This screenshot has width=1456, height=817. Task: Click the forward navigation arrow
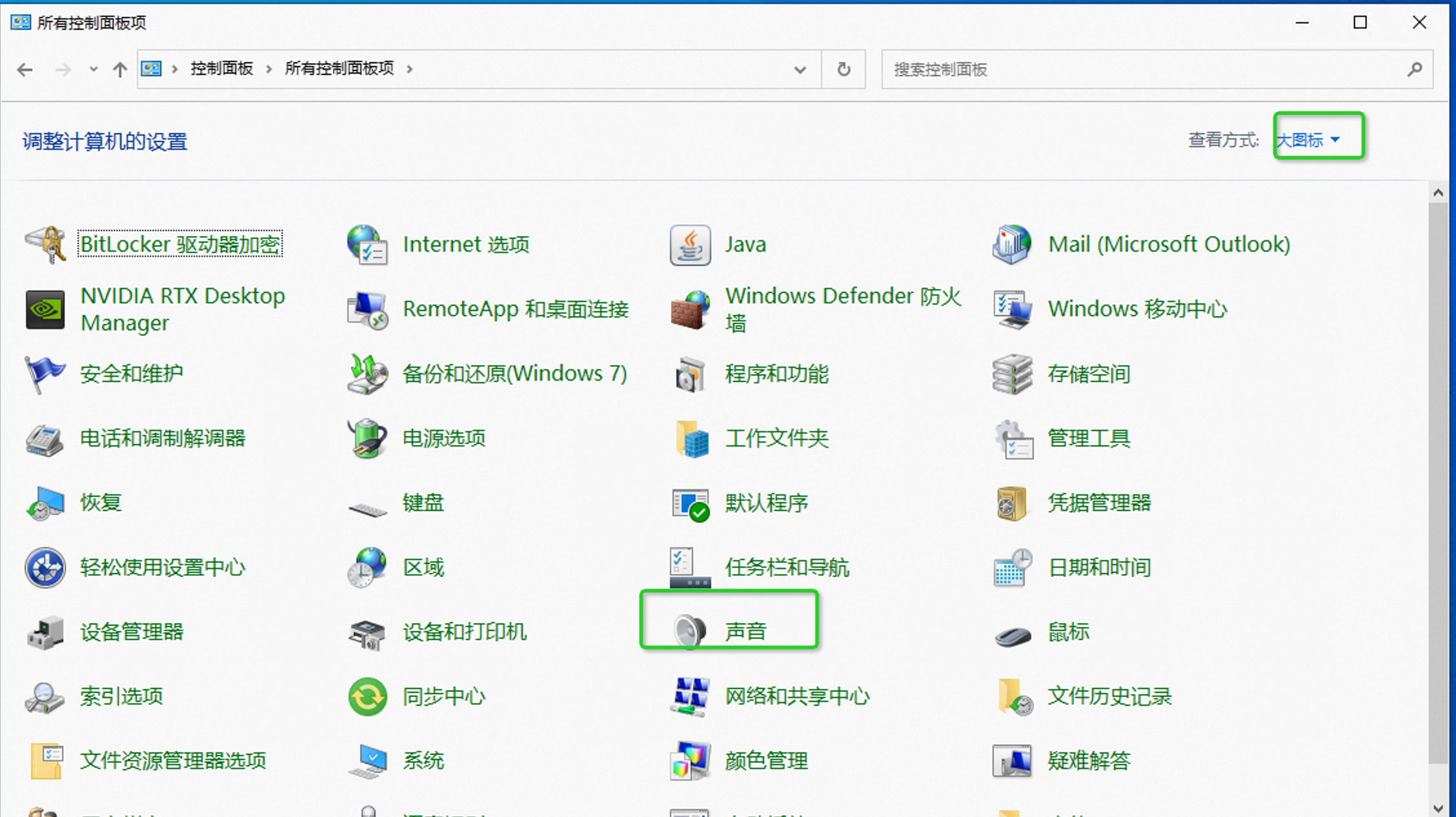[x=63, y=69]
